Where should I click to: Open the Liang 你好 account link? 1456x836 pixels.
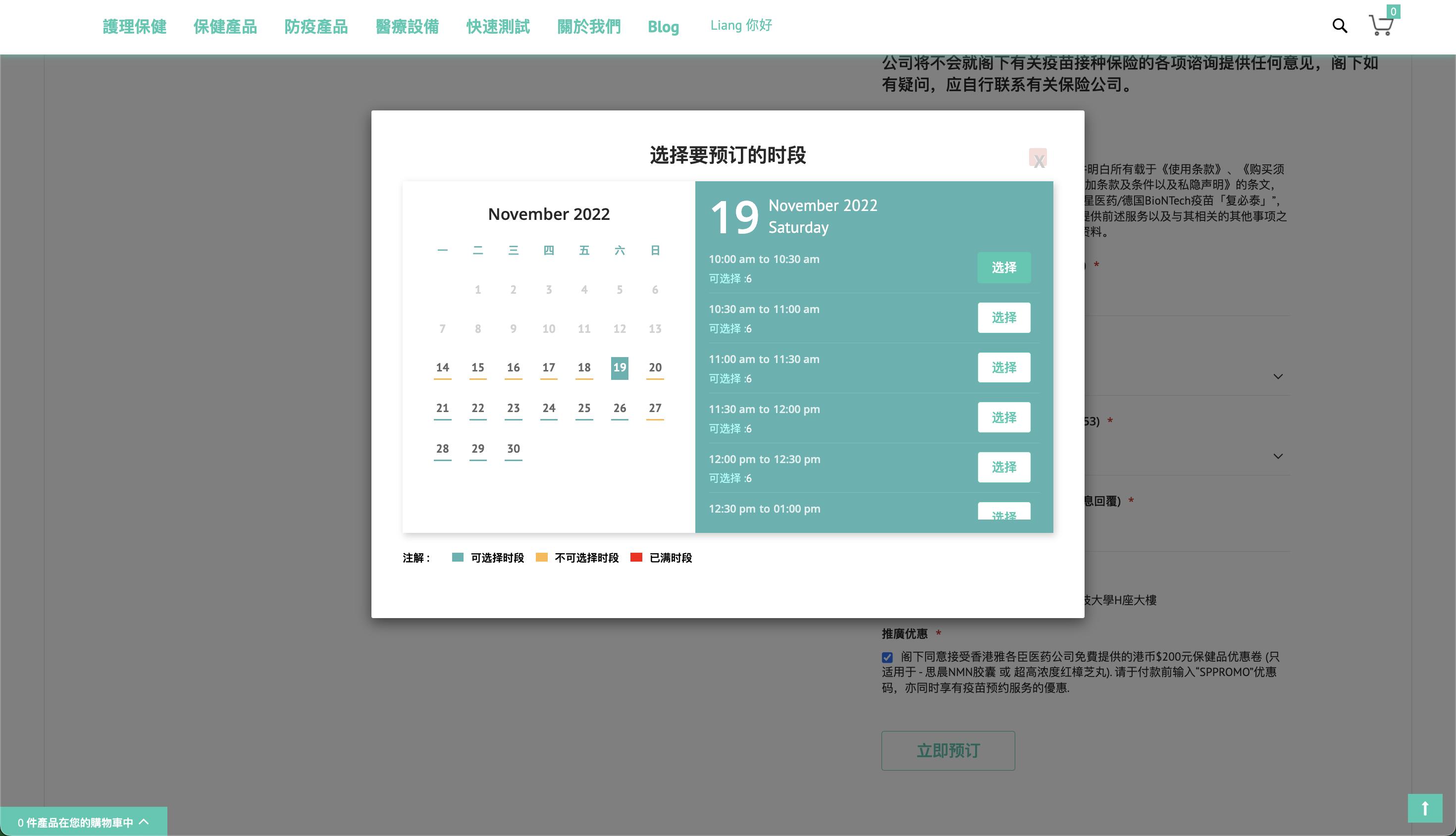[741, 25]
